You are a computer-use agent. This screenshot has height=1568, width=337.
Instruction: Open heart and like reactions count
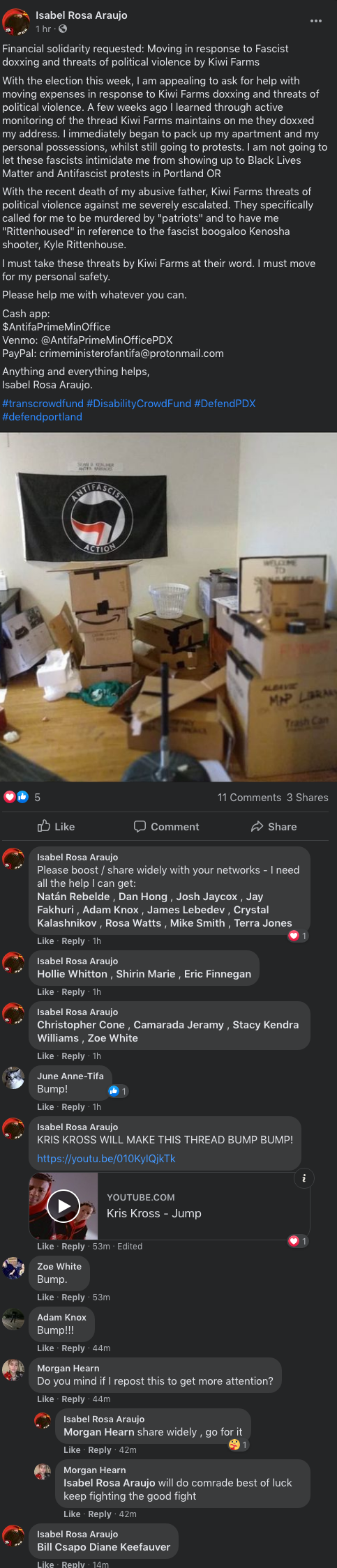tap(22, 797)
